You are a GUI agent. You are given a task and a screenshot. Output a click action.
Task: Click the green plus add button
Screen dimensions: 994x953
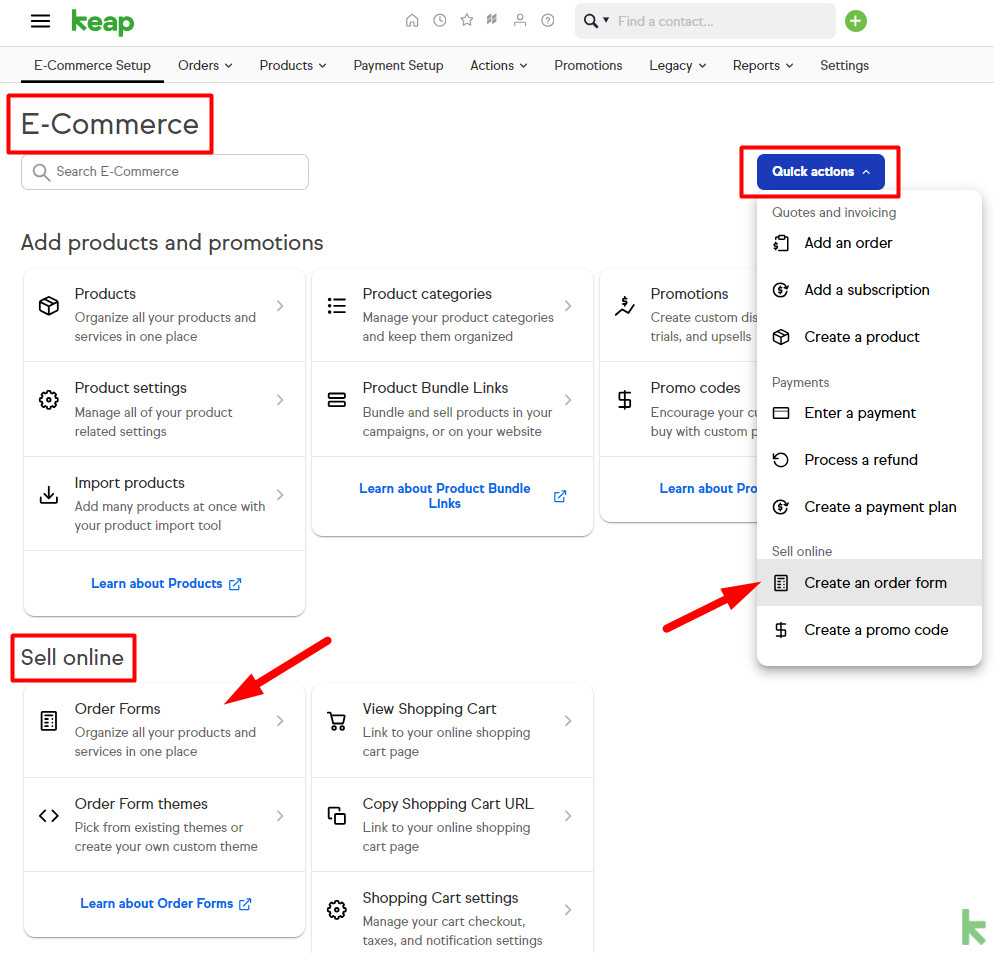click(856, 21)
